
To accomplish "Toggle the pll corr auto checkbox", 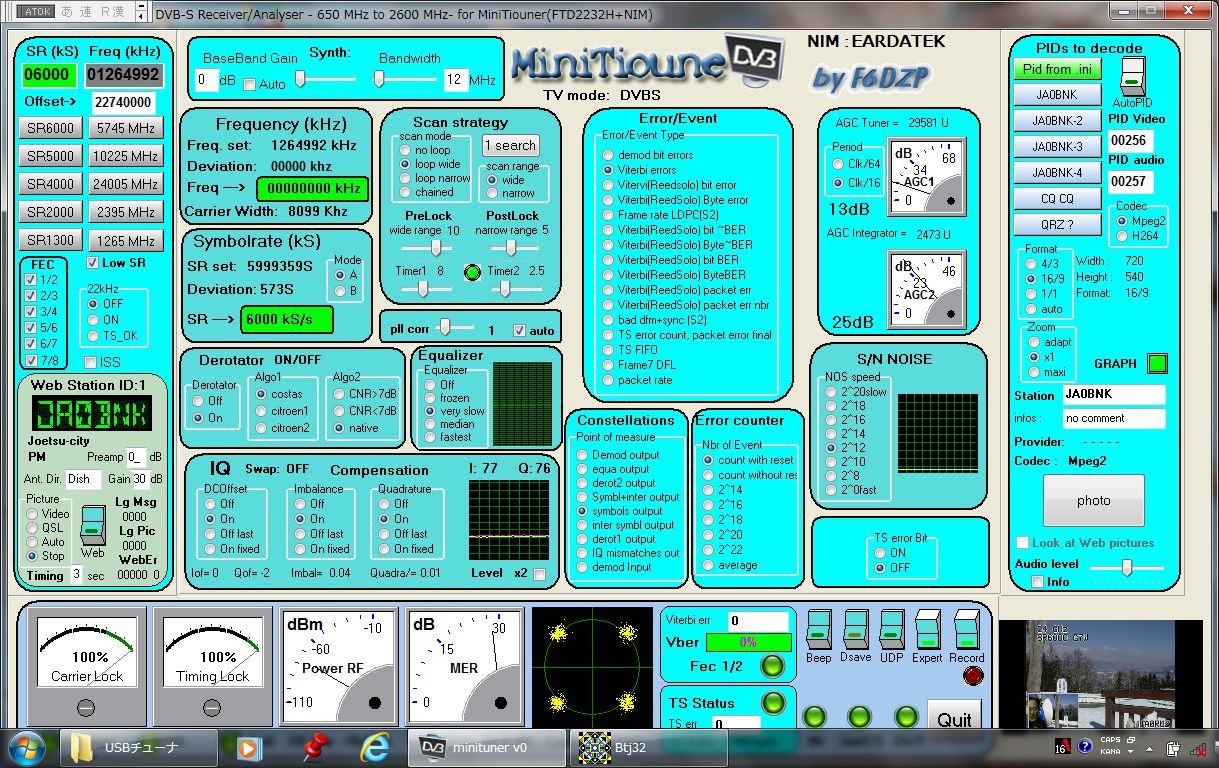I will pos(519,330).
